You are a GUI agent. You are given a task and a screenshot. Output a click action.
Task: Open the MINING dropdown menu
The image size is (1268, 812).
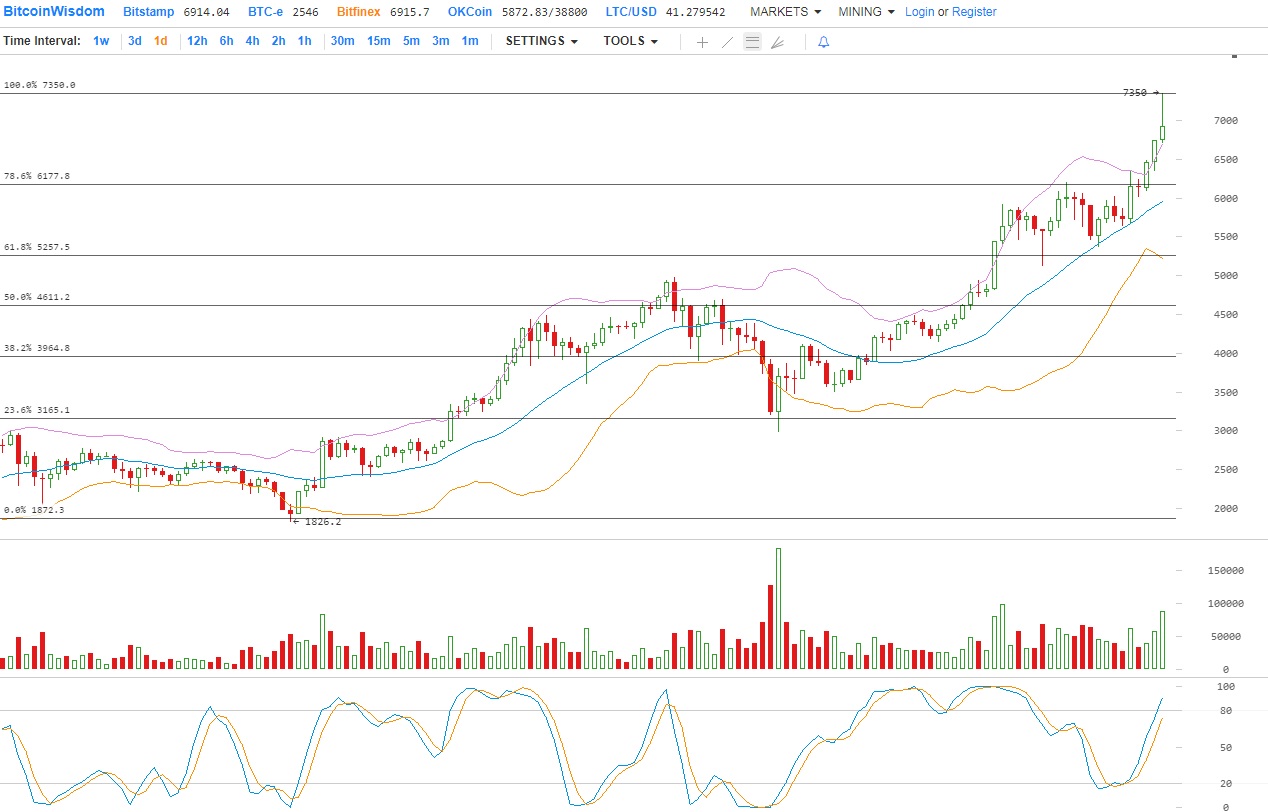[866, 12]
